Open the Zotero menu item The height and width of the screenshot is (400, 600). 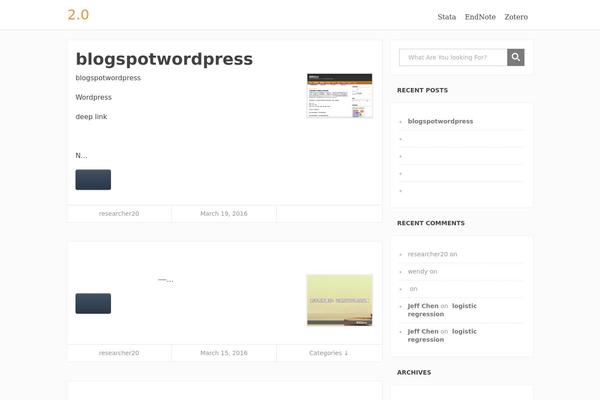(516, 17)
